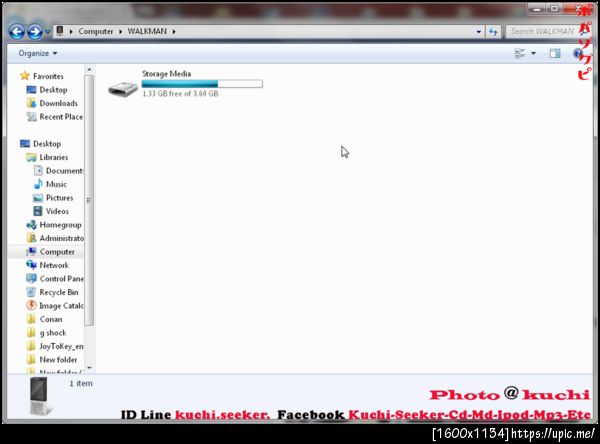Image resolution: width=600 pixels, height=444 pixels.
Task: Select the Desktop root tree item
Action: [x=47, y=144]
